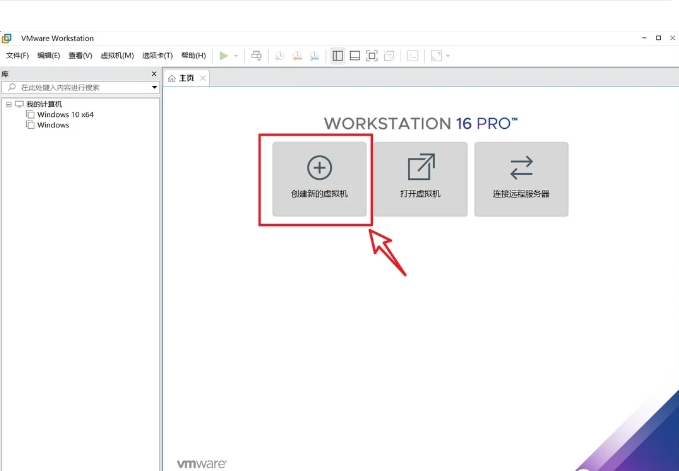679x471 pixels.
Task: Click the Unity mode toolbar icon
Action: (x=389, y=56)
